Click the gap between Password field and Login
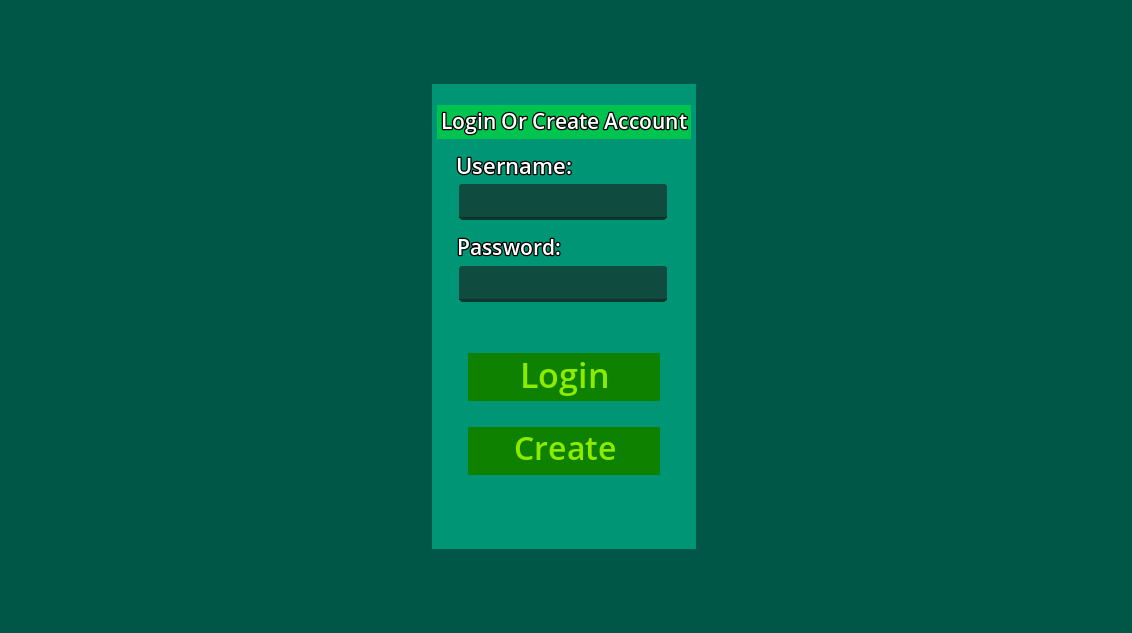This screenshot has height=633, width=1132. [564, 327]
